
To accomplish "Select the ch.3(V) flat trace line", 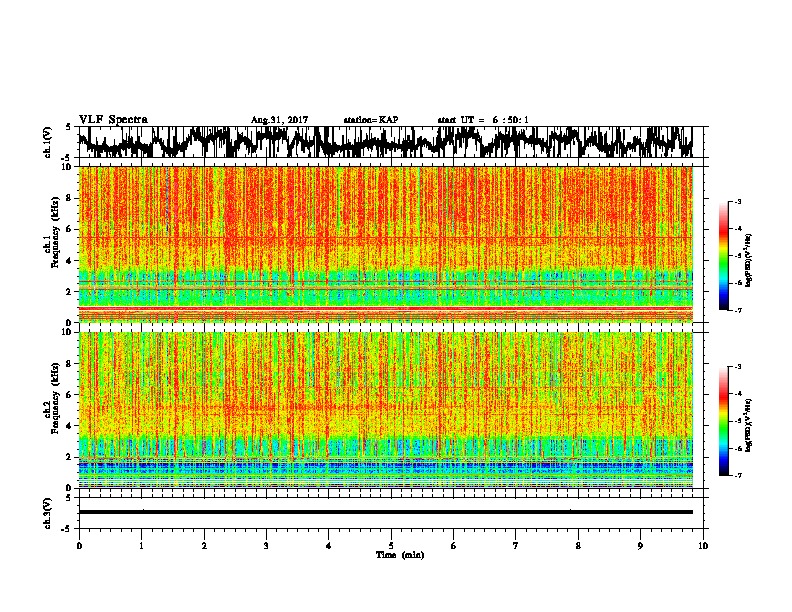I will pos(386,512).
